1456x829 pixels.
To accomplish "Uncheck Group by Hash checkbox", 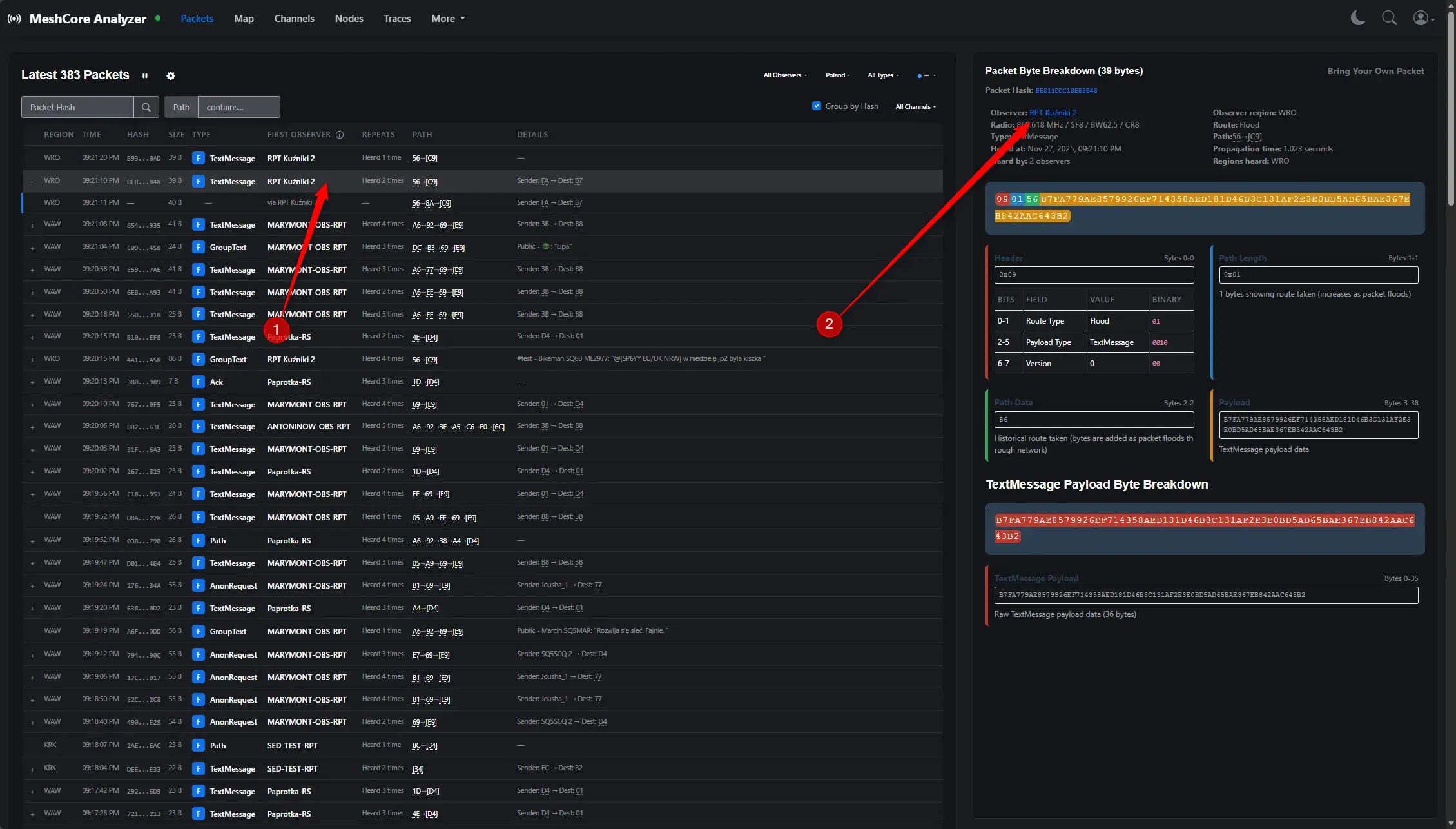I will 817,106.
